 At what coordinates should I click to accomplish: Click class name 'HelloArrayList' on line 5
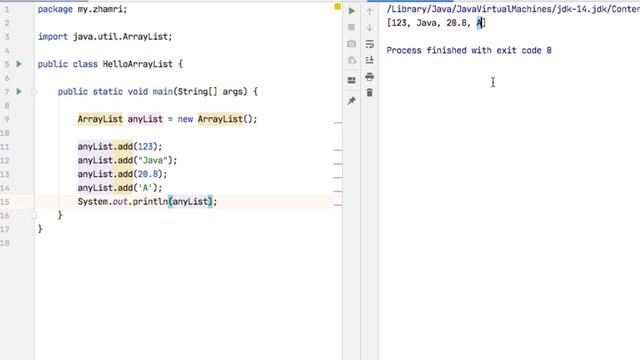point(138,64)
